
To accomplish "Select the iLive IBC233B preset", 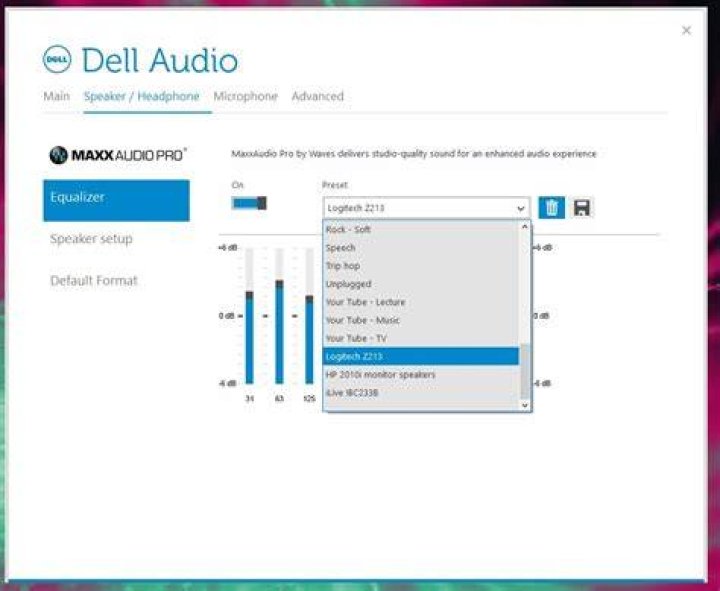I will coord(422,393).
